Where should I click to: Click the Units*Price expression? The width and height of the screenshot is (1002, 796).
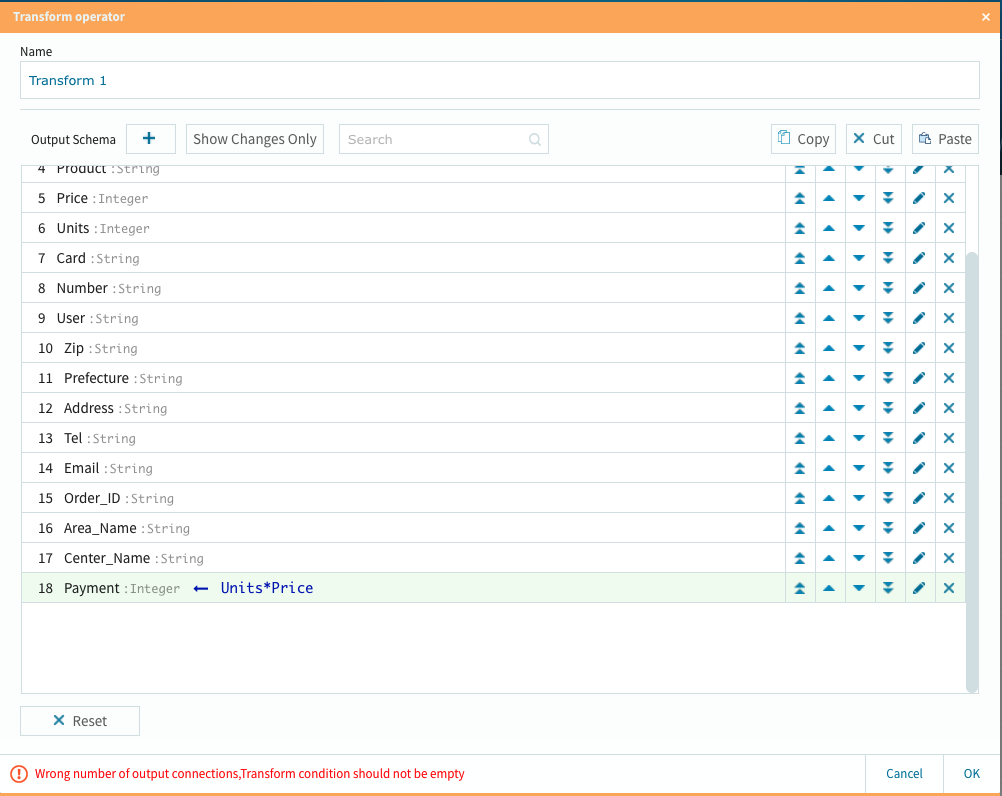tap(266, 588)
